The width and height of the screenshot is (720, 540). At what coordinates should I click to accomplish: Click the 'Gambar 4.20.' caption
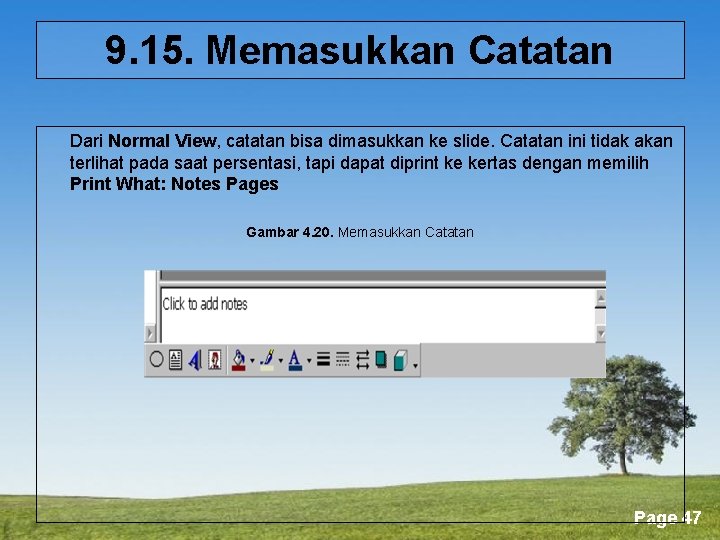290,232
